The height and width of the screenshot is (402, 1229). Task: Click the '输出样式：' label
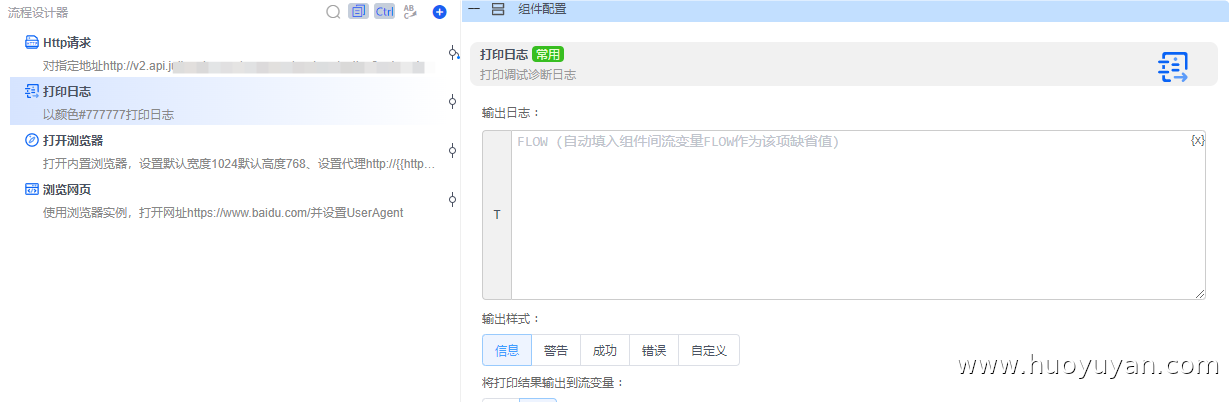click(511, 319)
